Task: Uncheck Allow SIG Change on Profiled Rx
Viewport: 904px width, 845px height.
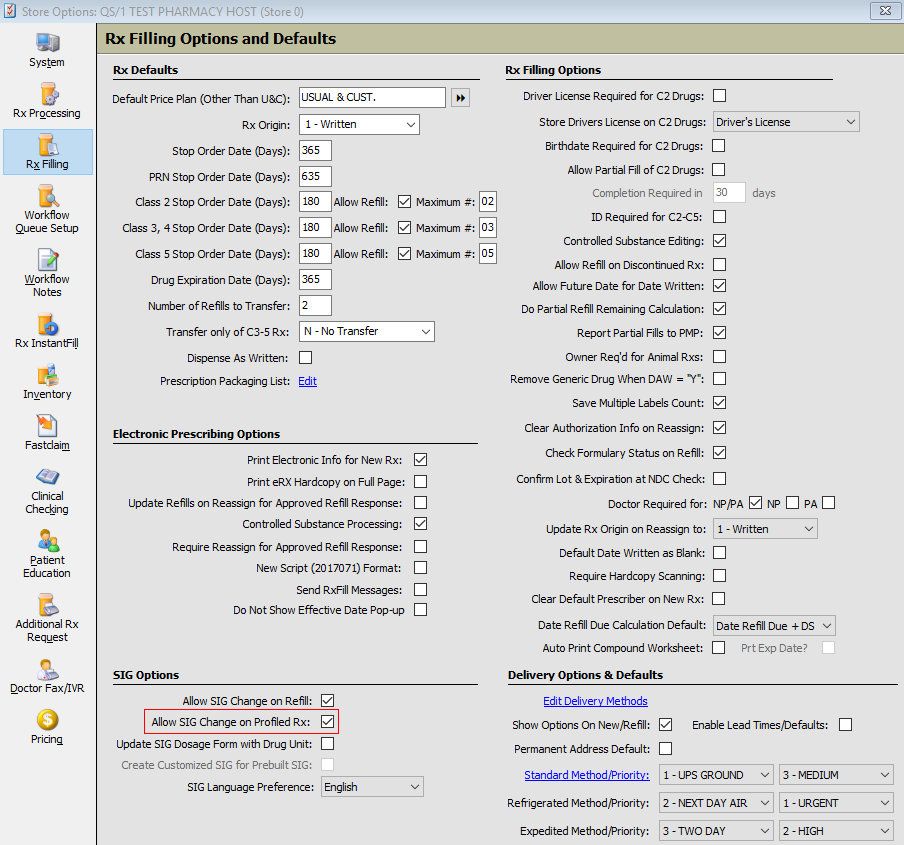Action: pos(327,721)
